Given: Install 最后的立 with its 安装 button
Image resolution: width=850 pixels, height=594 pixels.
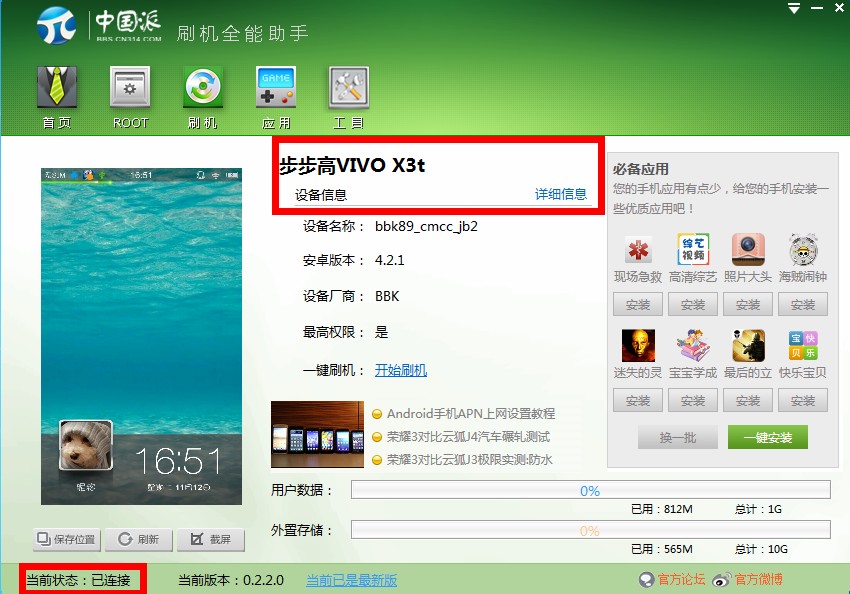Looking at the screenshot, I should (x=748, y=401).
